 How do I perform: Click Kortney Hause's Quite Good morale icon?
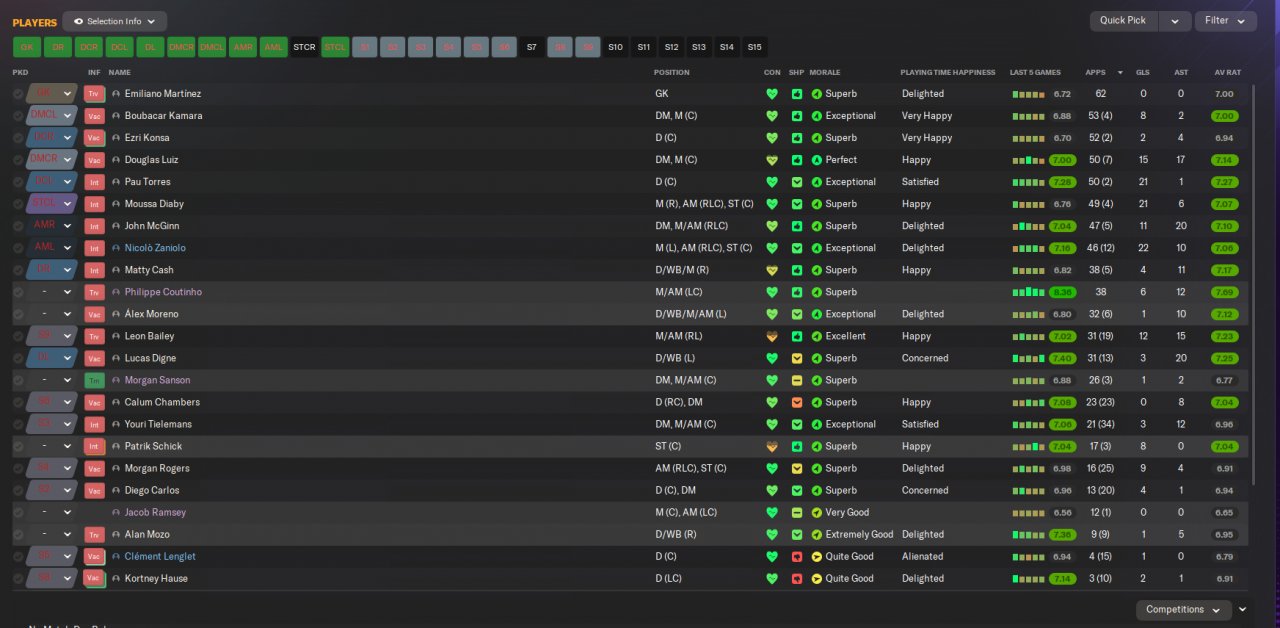click(816, 578)
